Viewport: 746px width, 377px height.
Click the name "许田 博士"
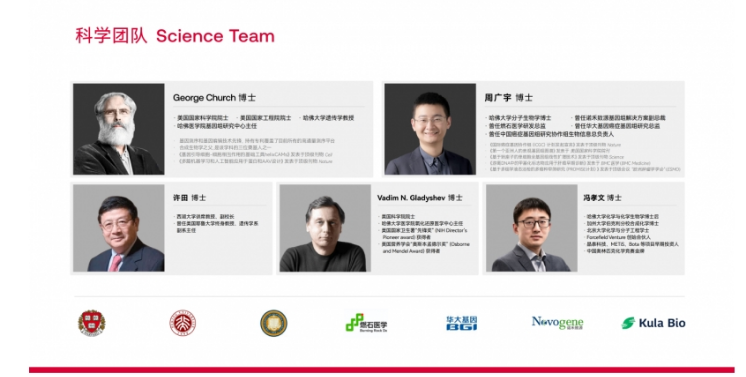click(x=189, y=198)
